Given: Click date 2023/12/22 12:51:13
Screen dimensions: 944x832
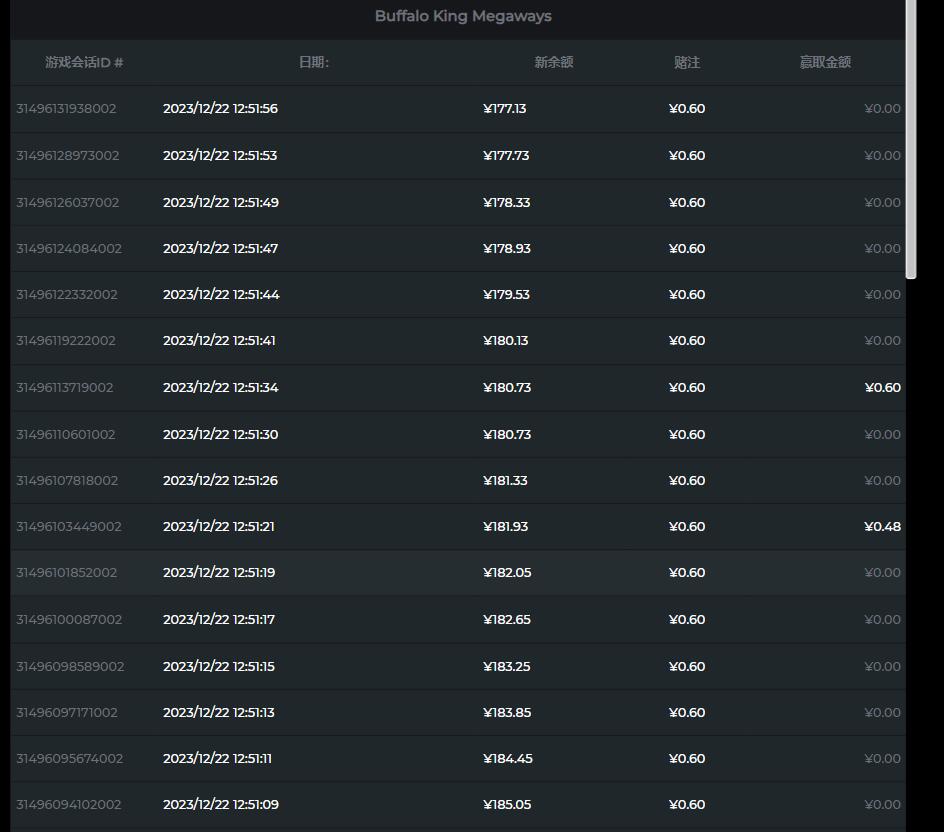Looking at the screenshot, I should pyautogui.click(x=219, y=713).
